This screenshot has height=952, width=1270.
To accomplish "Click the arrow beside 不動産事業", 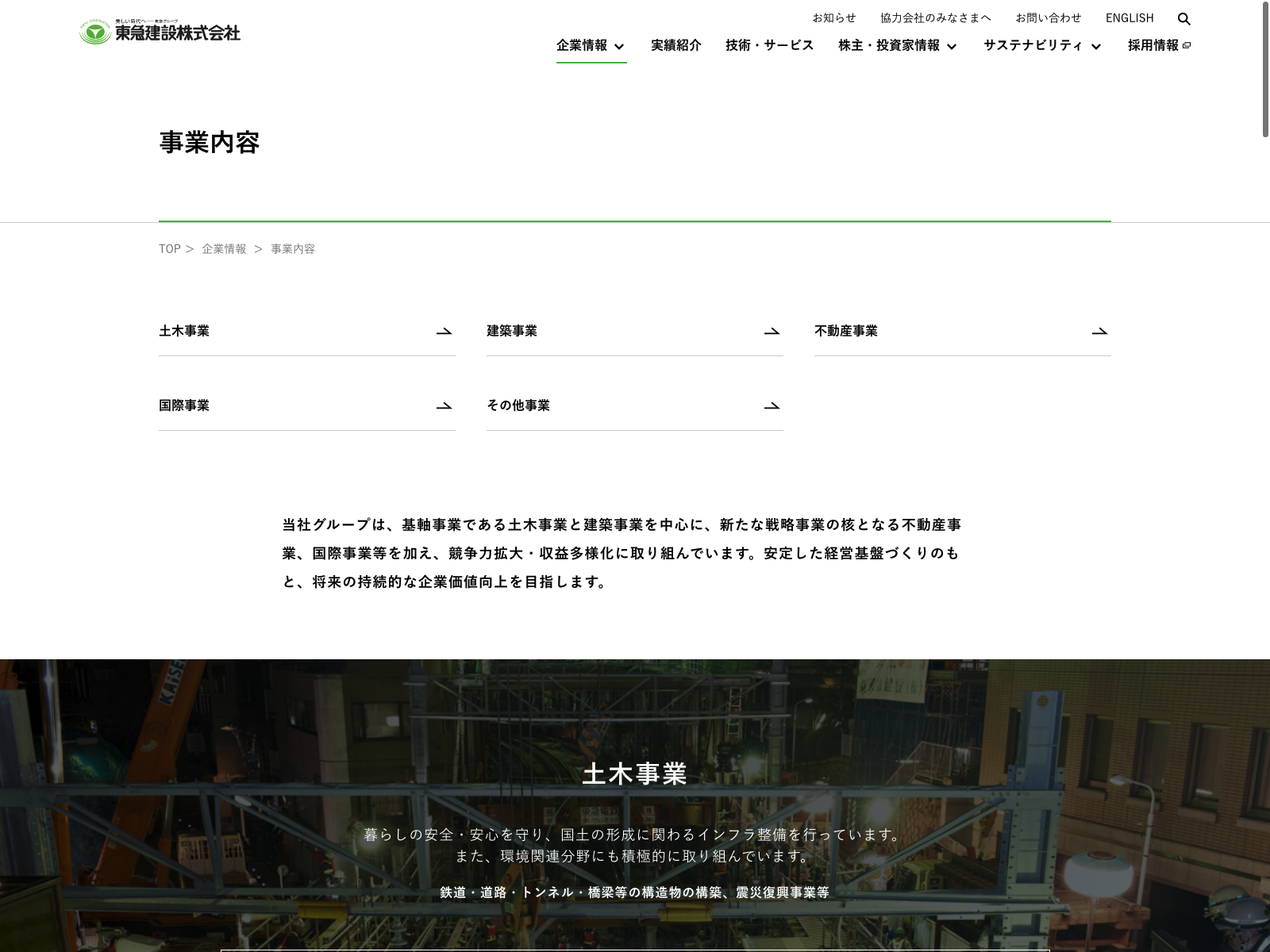I will click(x=1099, y=332).
